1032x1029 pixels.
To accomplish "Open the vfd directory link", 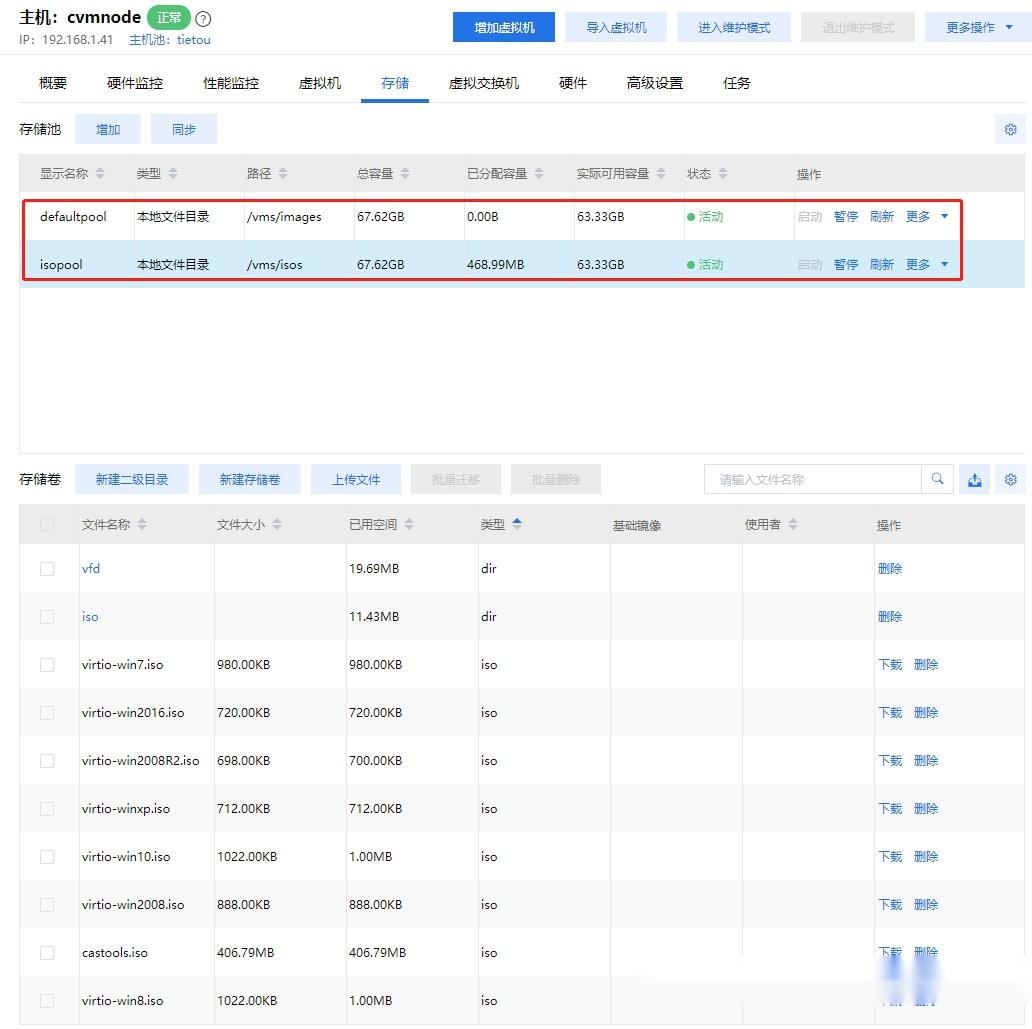I will point(91,568).
